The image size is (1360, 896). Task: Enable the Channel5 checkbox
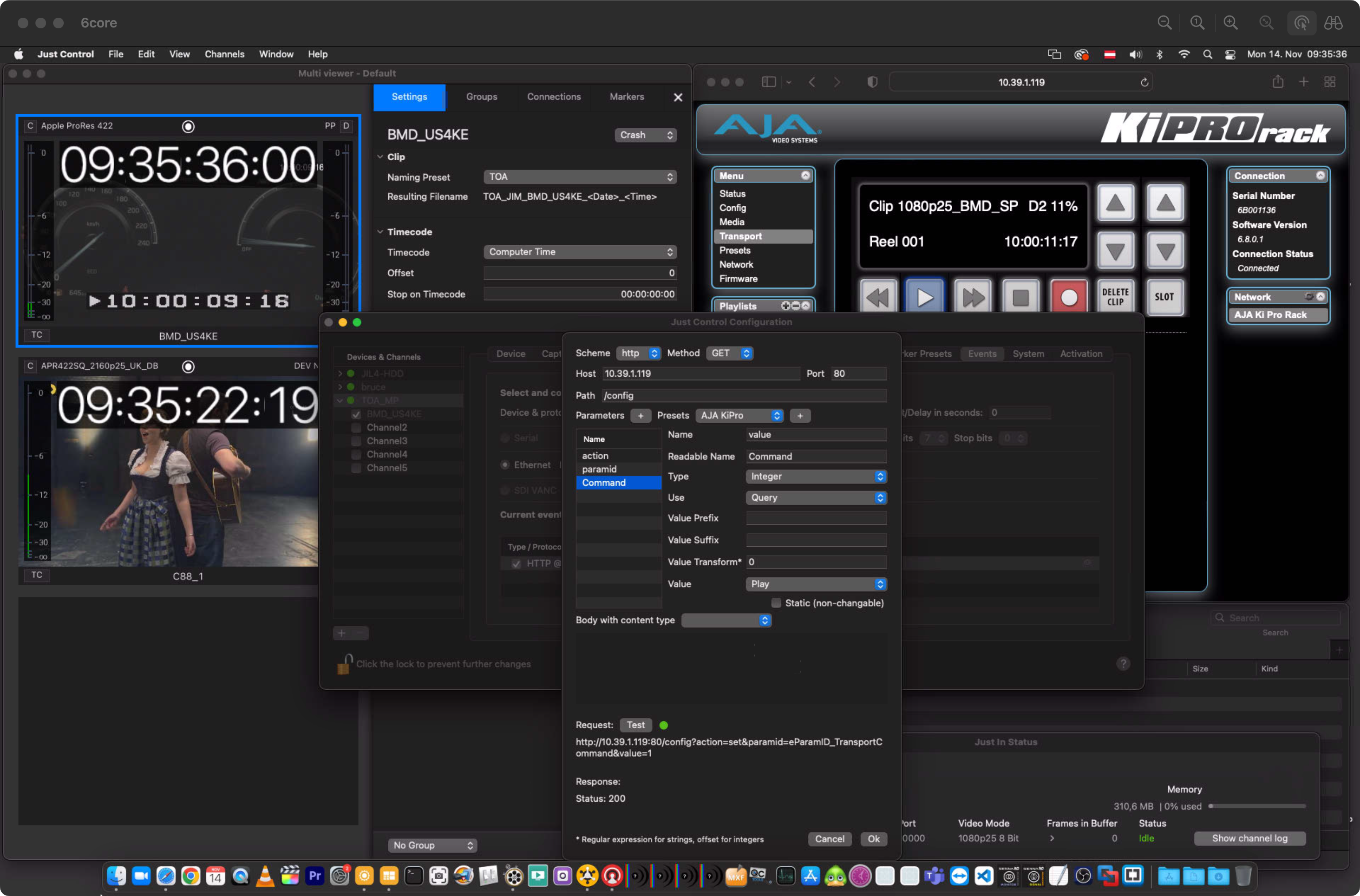tap(356, 468)
